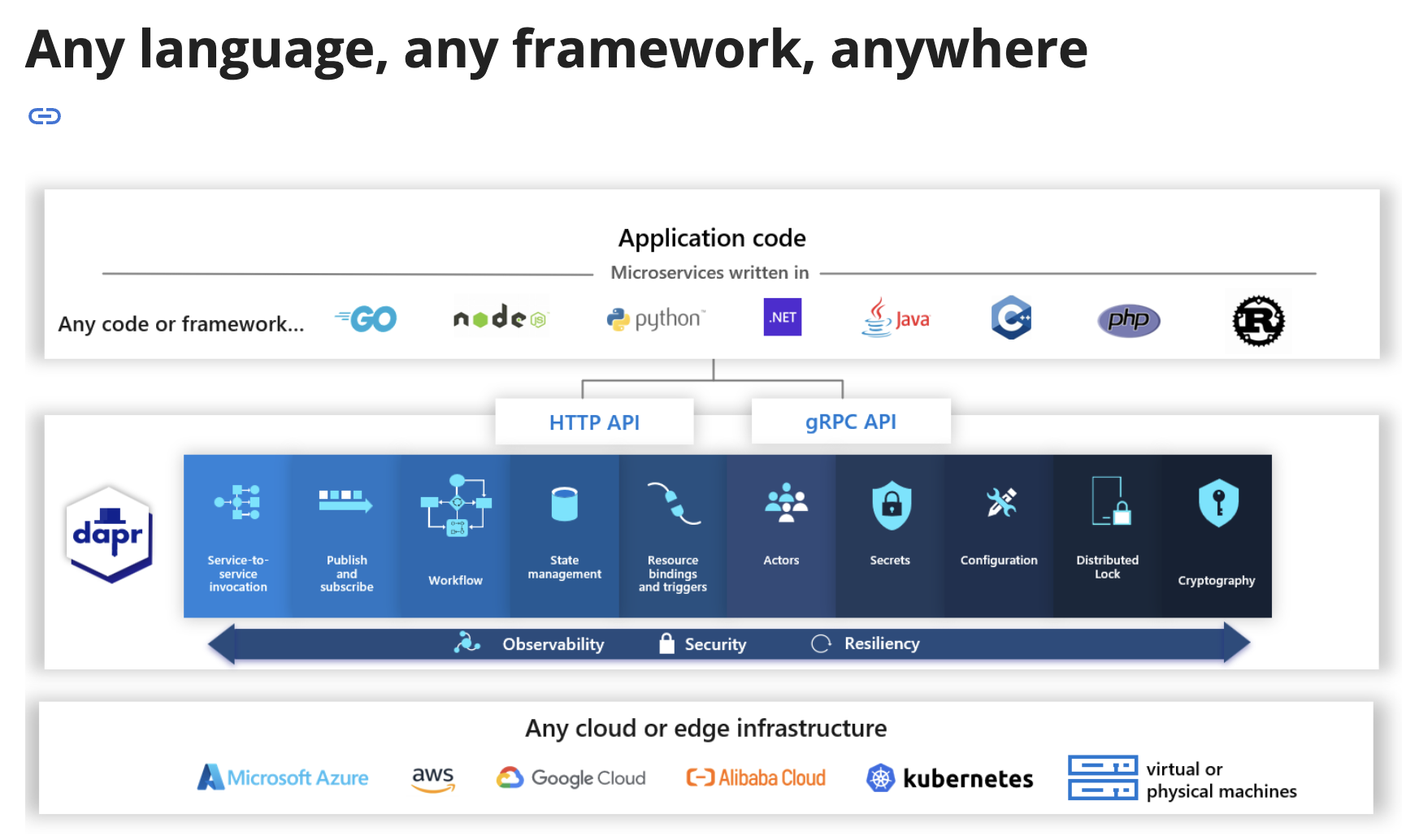
Task: Click the State management database icon
Action: click(564, 504)
